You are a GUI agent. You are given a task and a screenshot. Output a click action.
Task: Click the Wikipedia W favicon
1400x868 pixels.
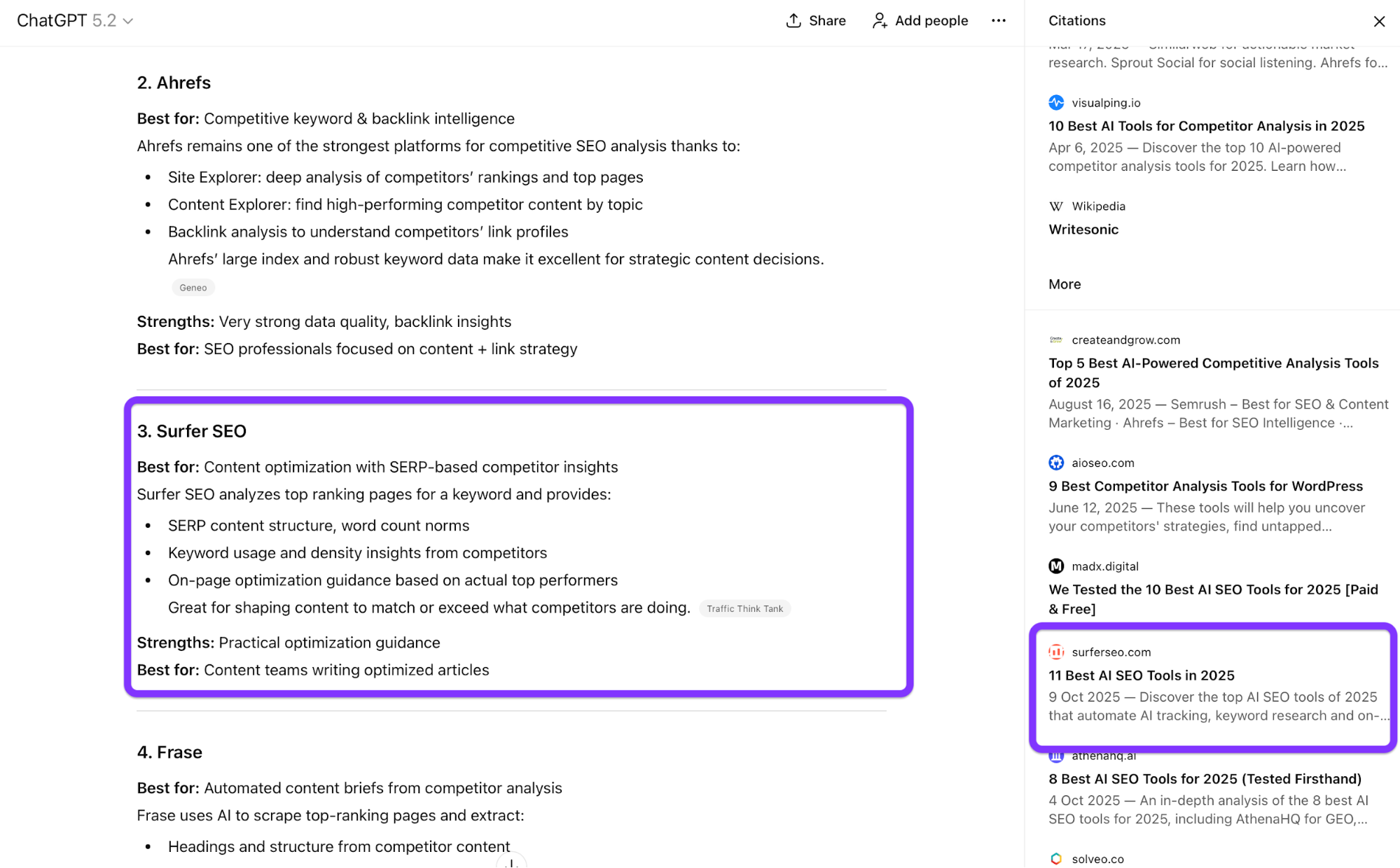point(1056,206)
